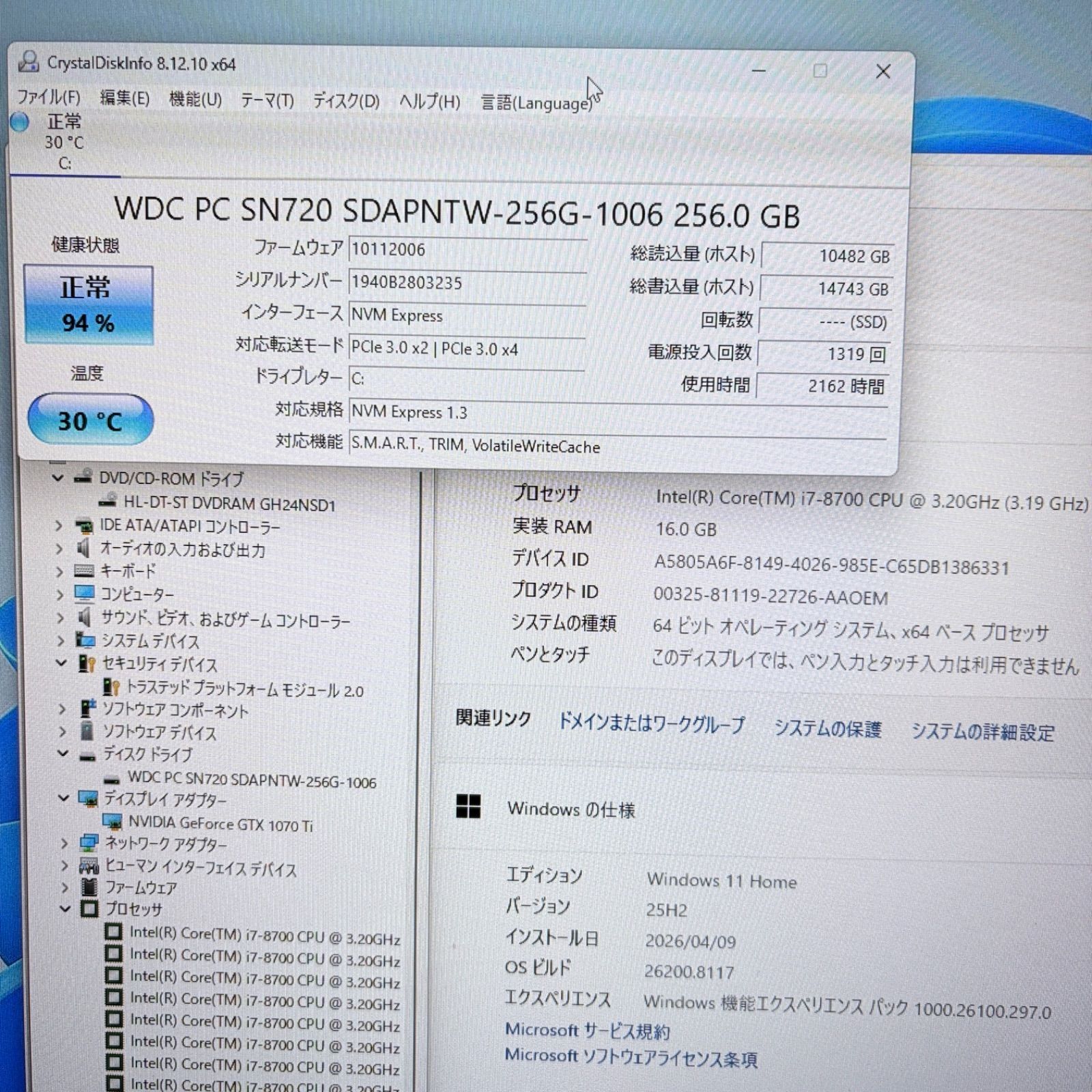This screenshot has width=1092, height=1092.
Task: Collapse the プロセッサ node in Device Manager
Action: 65,908
